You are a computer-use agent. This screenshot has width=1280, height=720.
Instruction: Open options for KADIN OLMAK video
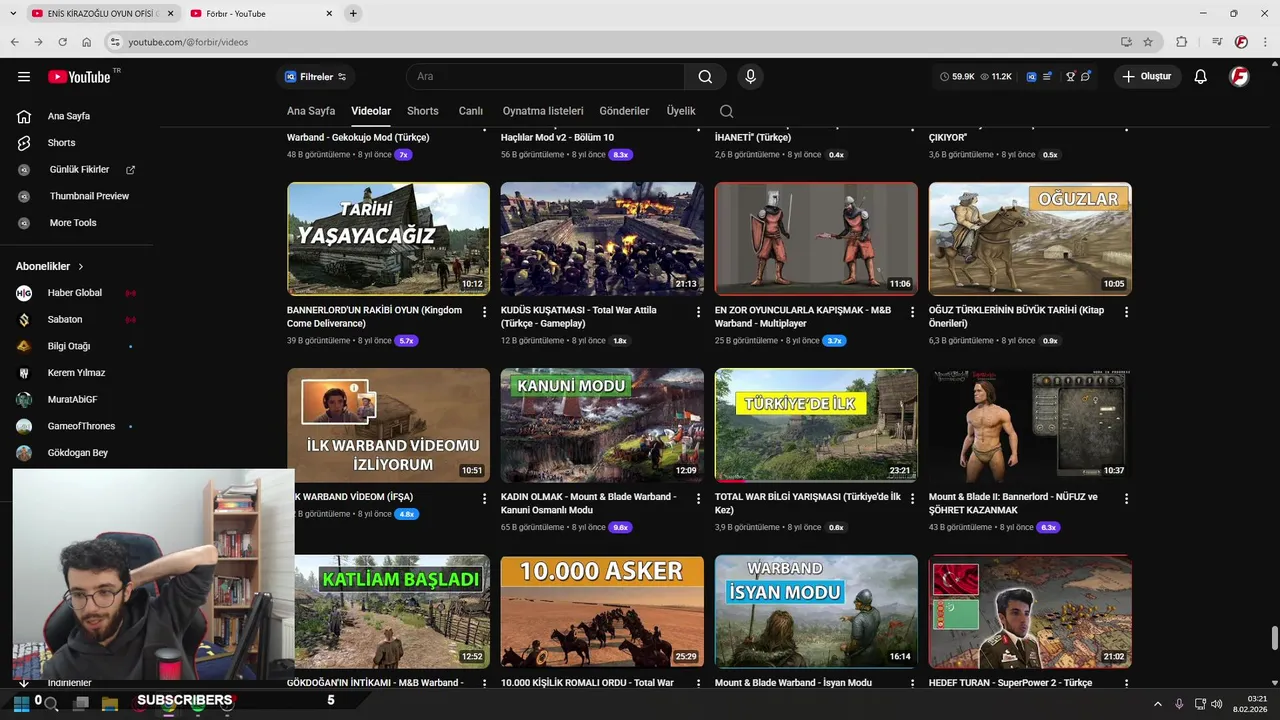(x=699, y=498)
